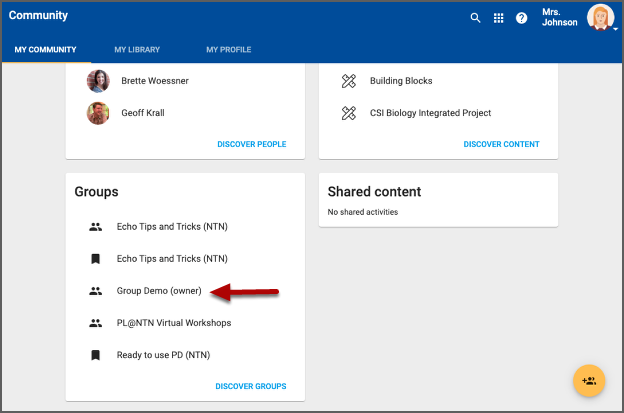Click the Ready to use PD bookmark icon

(96, 355)
